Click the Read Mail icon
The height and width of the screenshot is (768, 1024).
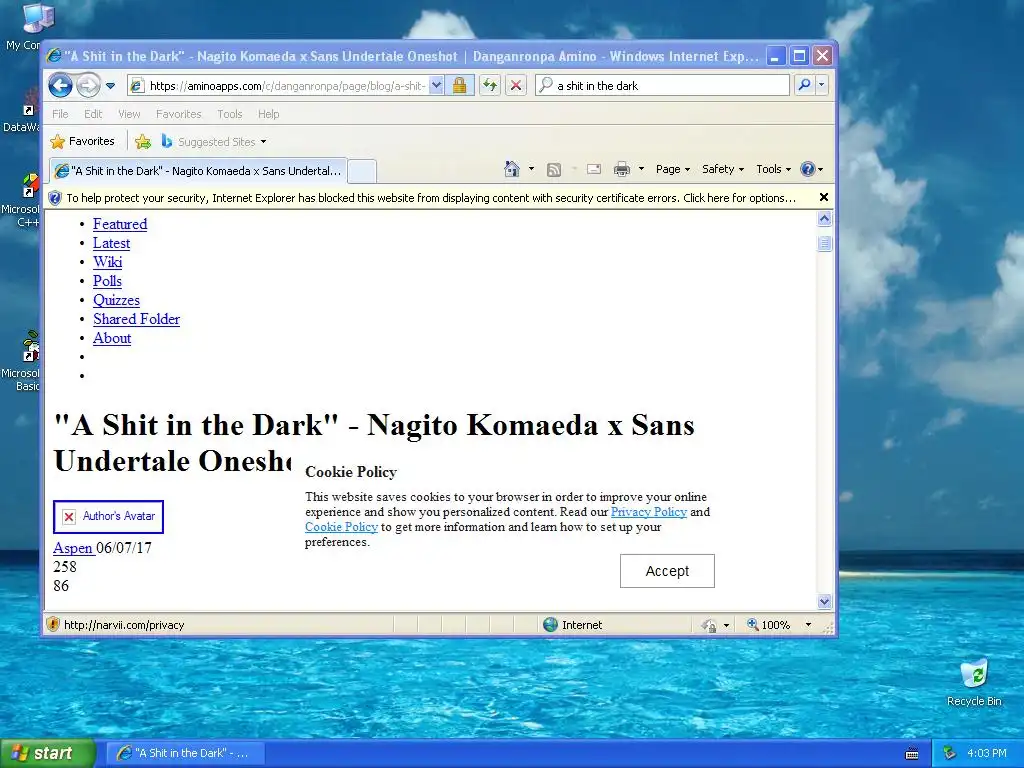click(594, 170)
